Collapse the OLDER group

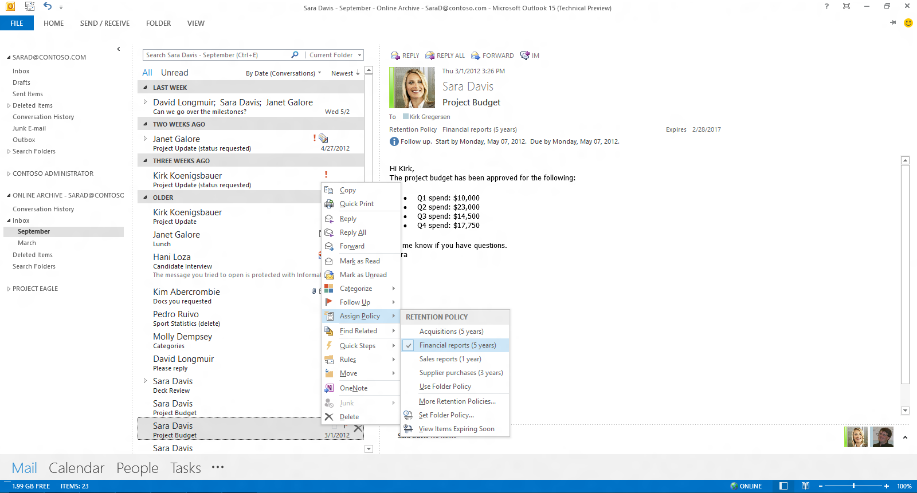pos(146,197)
